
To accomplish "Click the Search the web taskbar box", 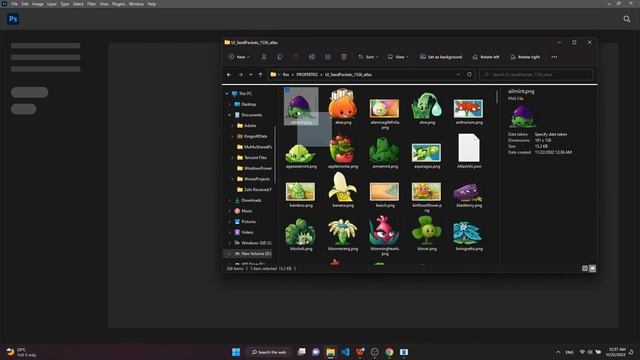I will 269,352.
